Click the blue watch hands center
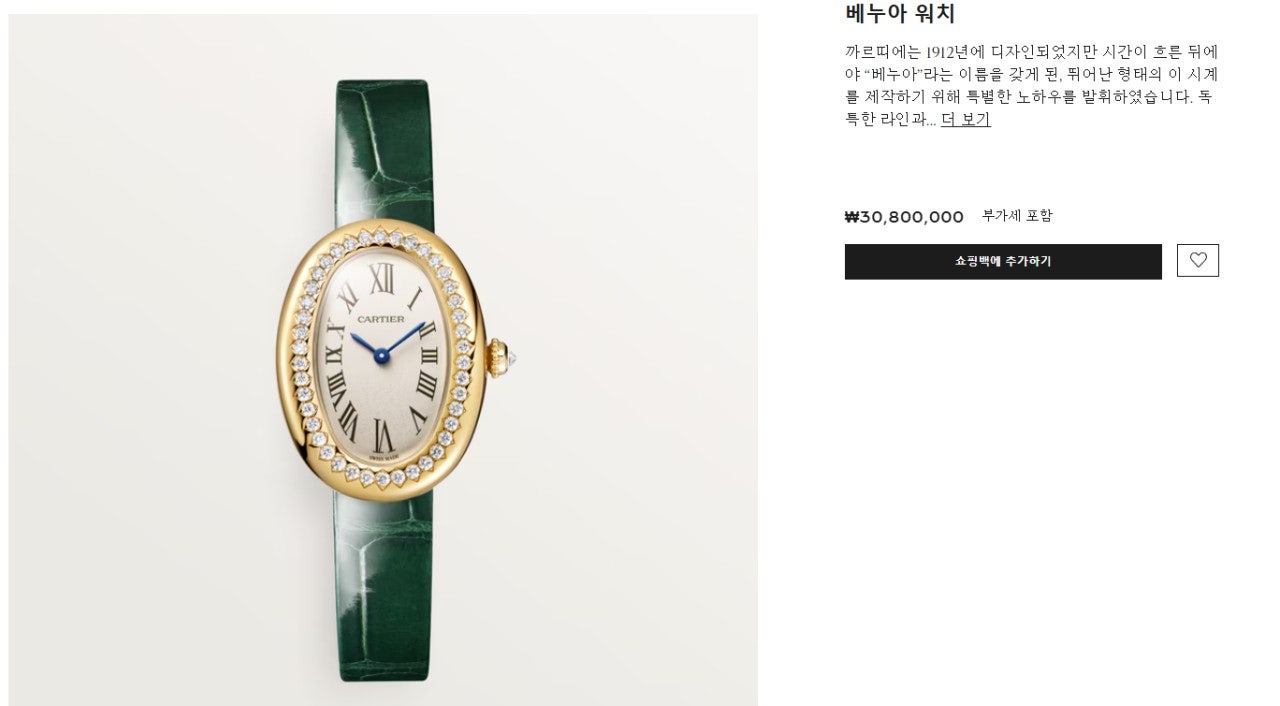Image resolution: width=1280 pixels, height=706 pixels. pos(381,353)
